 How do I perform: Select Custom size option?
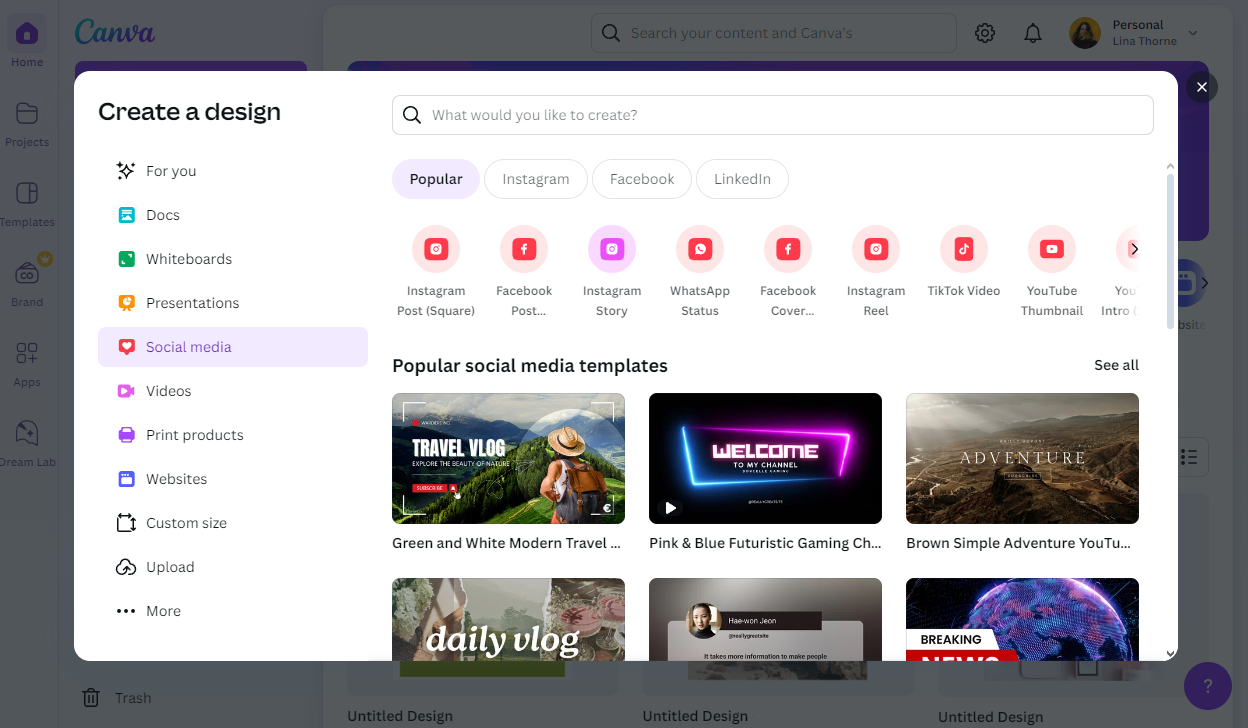click(x=232, y=523)
